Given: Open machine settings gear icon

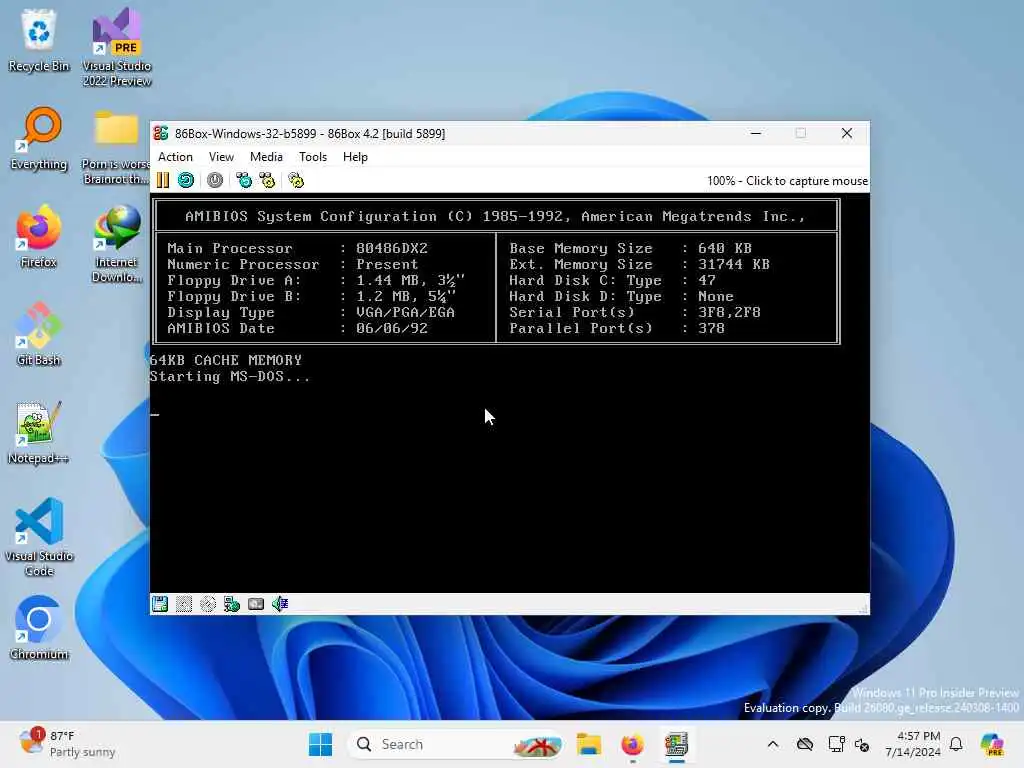Looking at the screenshot, I should pos(296,180).
